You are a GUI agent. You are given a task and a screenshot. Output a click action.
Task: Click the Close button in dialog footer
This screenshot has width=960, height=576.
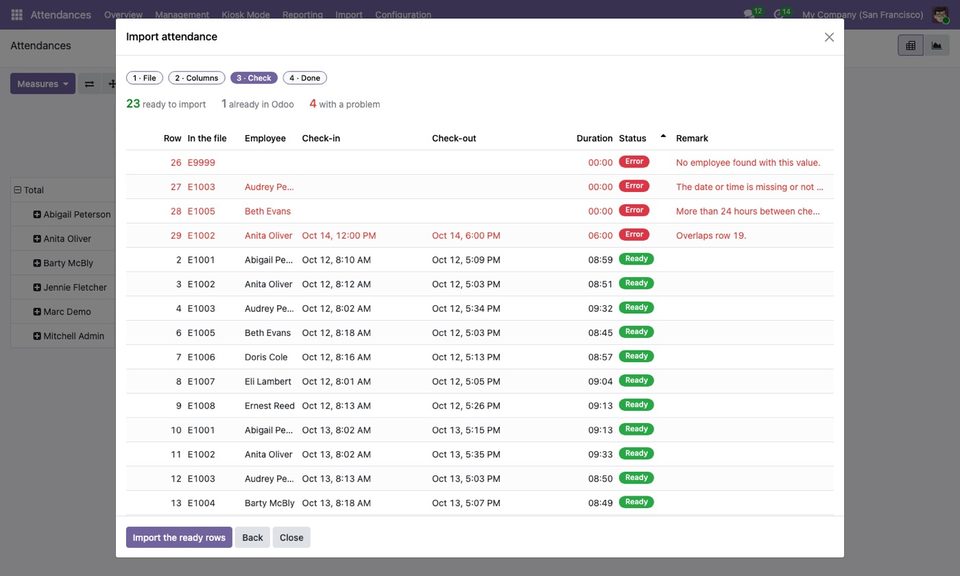pyautogui.click(x=291, y=537)
